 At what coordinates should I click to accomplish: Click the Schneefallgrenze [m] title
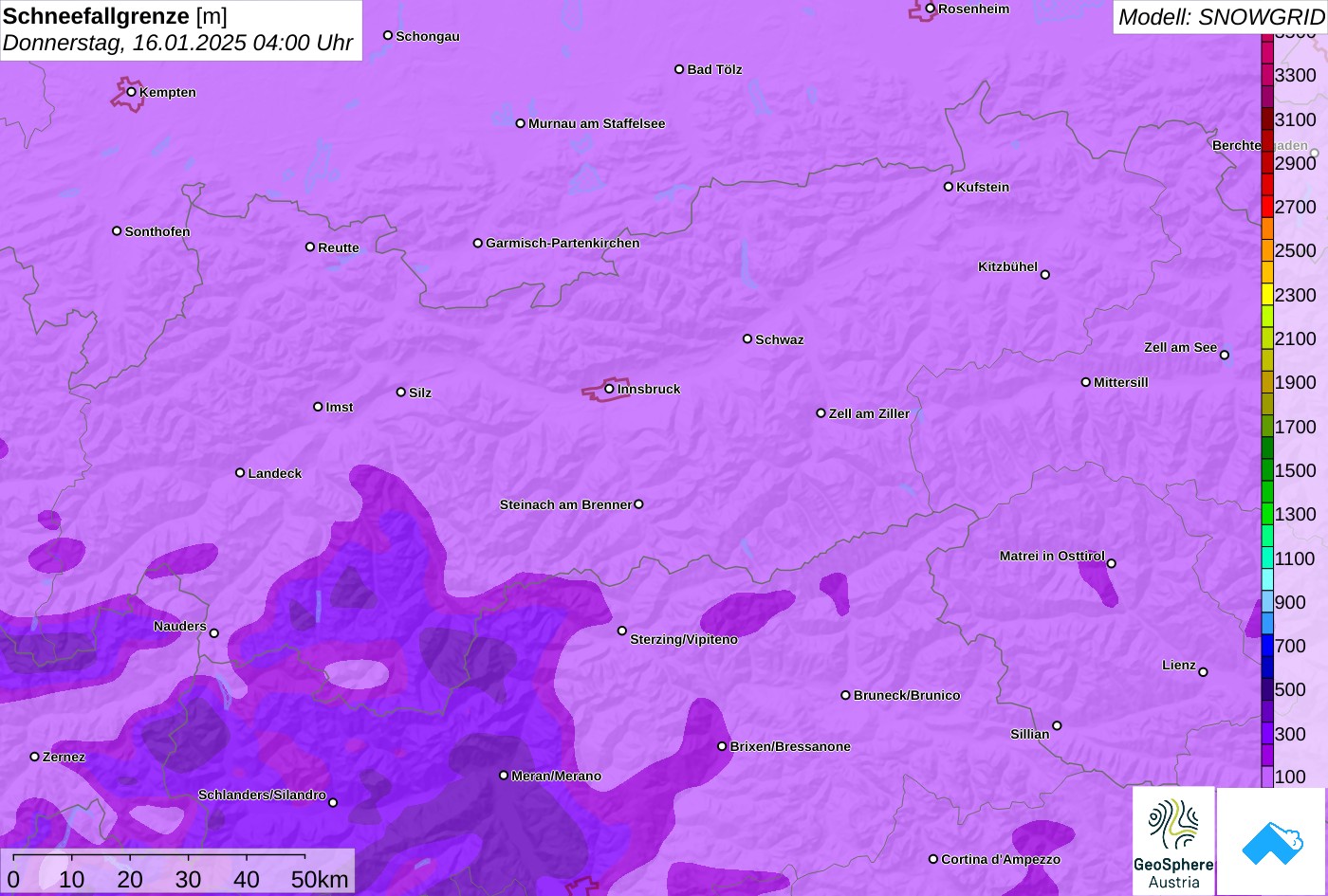point(116,16)
